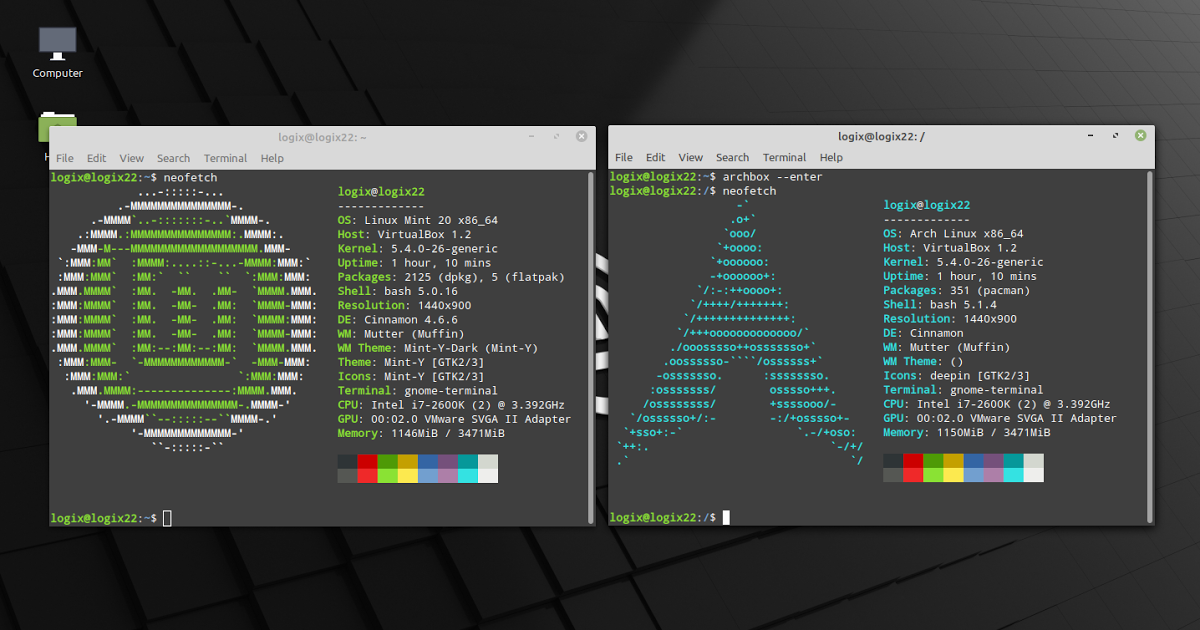Close the left logix@logix22: ~ terminal window

pos(580,137)
